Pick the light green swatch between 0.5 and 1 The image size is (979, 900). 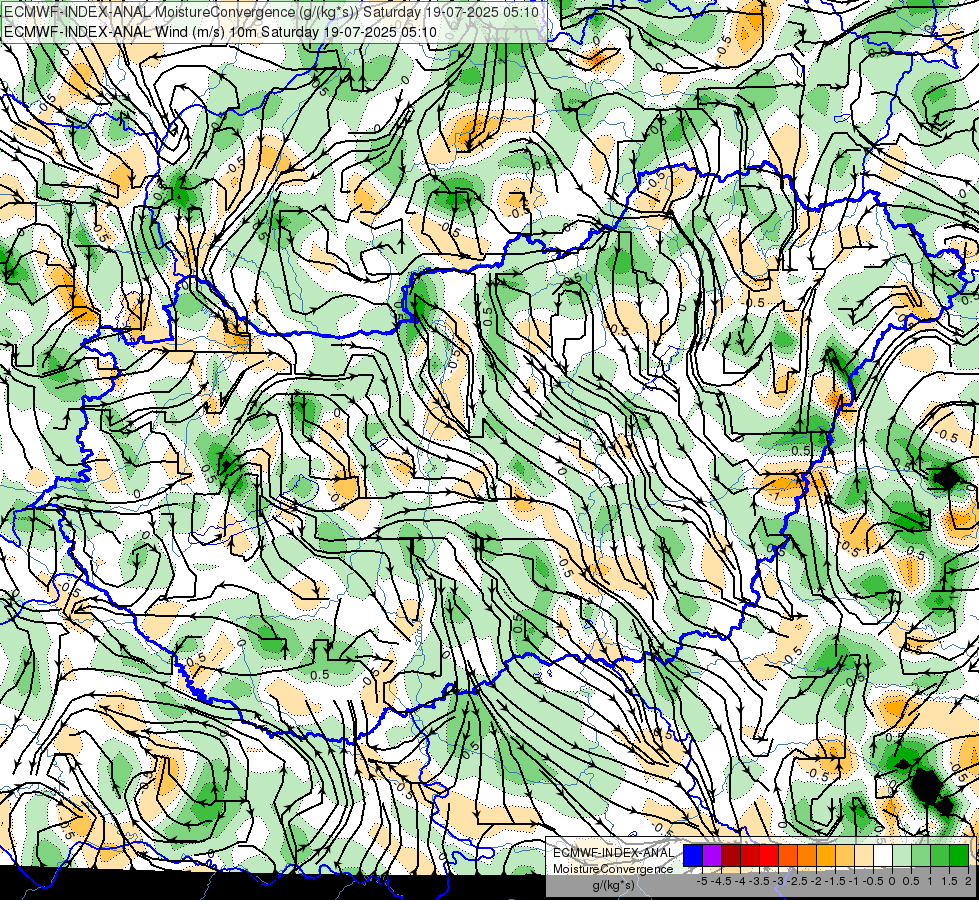pos(921,855)
